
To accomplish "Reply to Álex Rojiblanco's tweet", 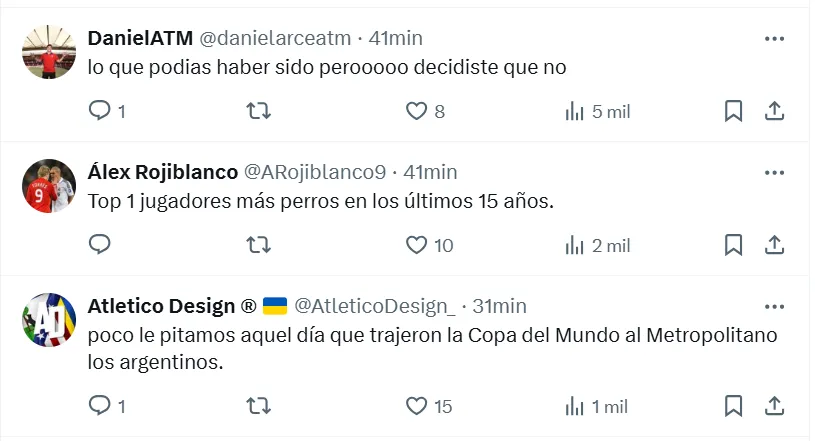I will tap(100, 244).
